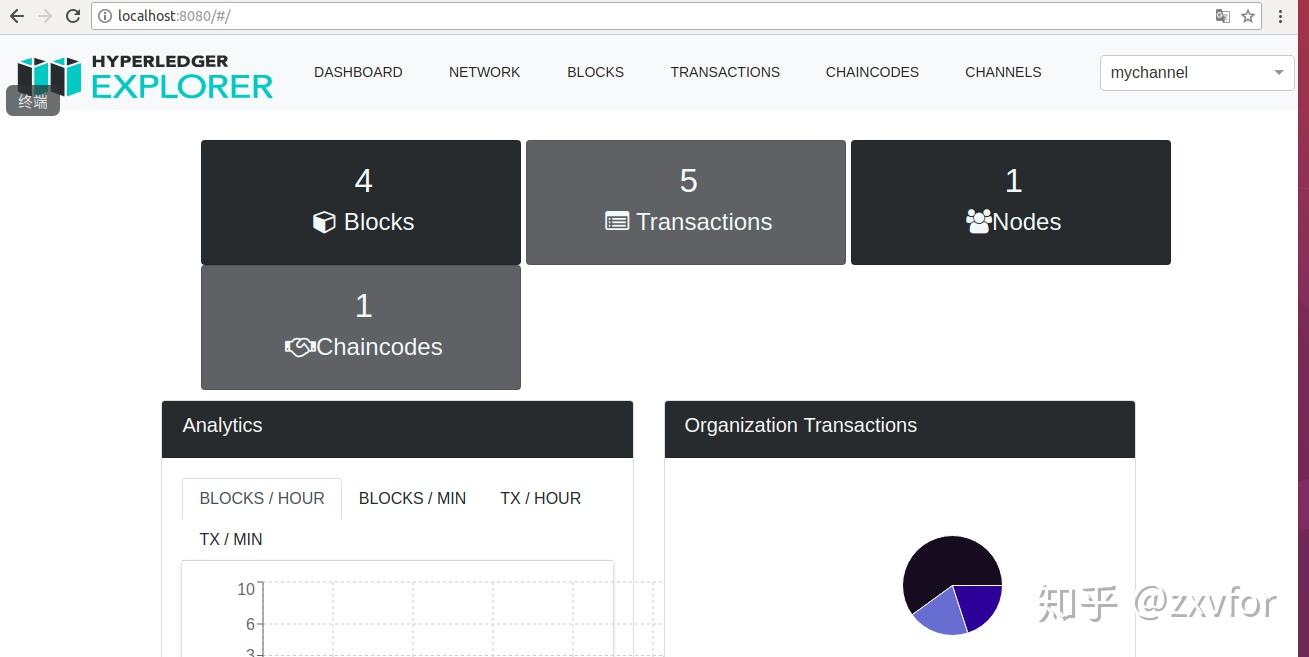Open the NETWORK page from navigation

point(484,72)
